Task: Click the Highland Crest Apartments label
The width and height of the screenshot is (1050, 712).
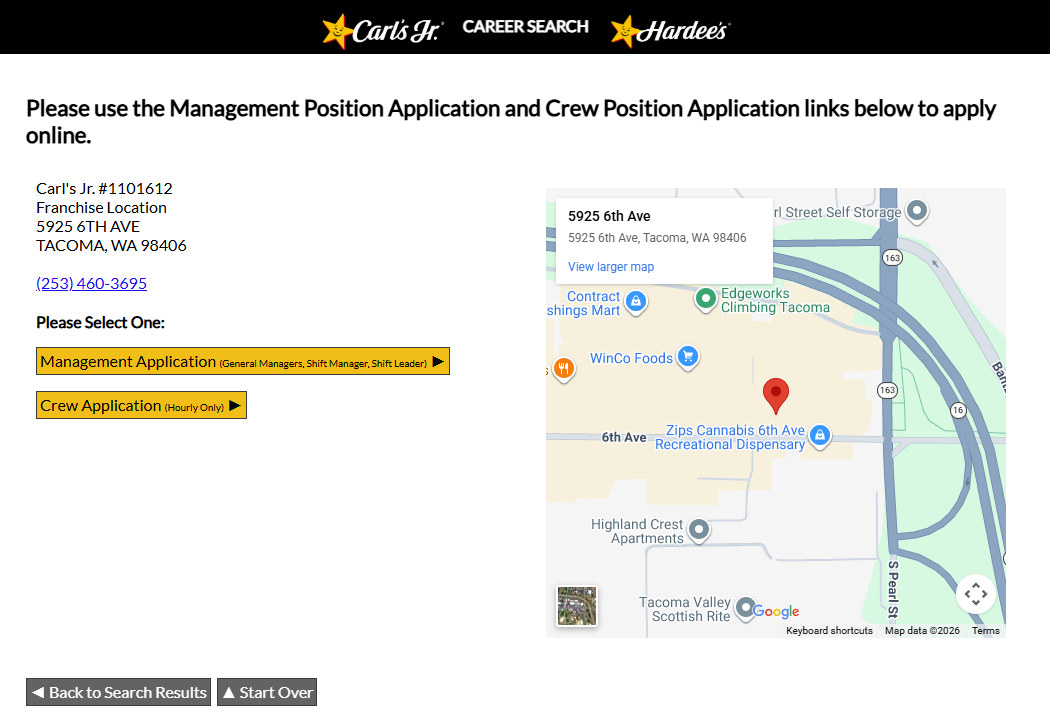Action: pyautogui.click(x=637, y=531)
